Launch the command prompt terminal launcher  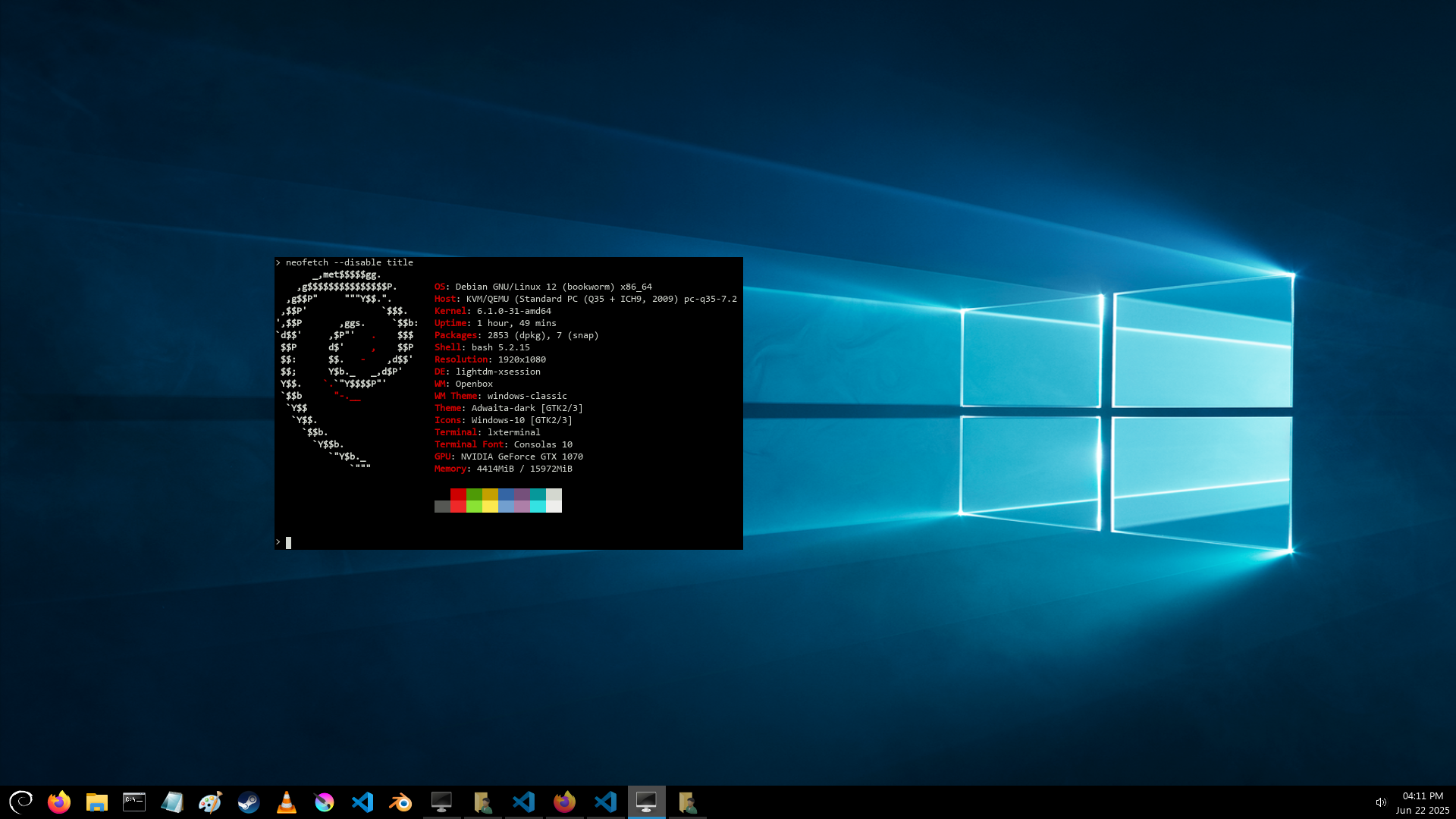pos(134,802)
